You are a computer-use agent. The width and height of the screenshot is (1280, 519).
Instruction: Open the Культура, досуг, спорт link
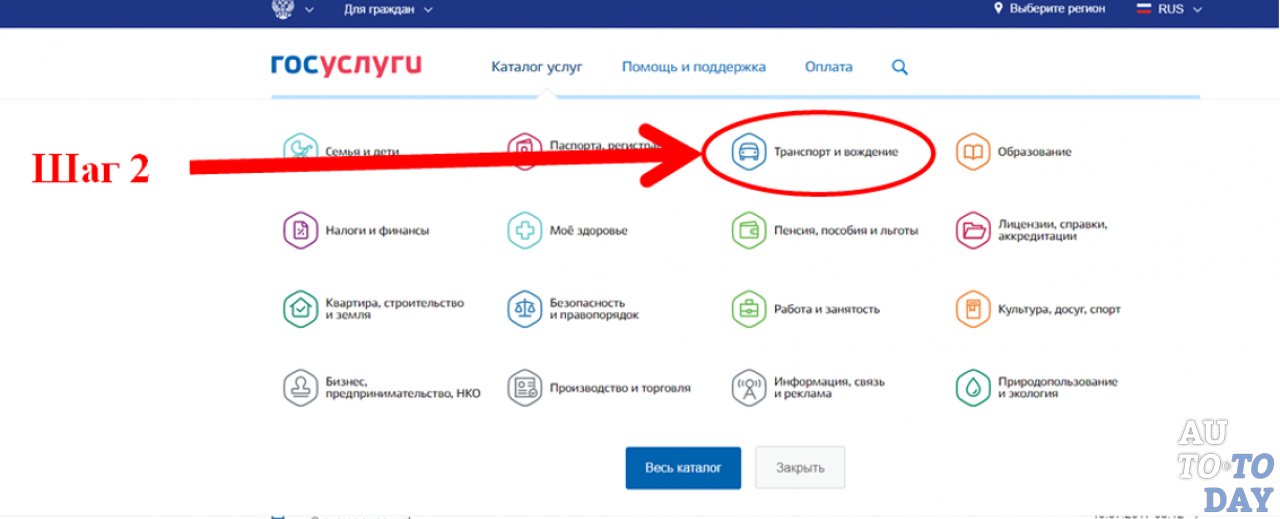1059,309
